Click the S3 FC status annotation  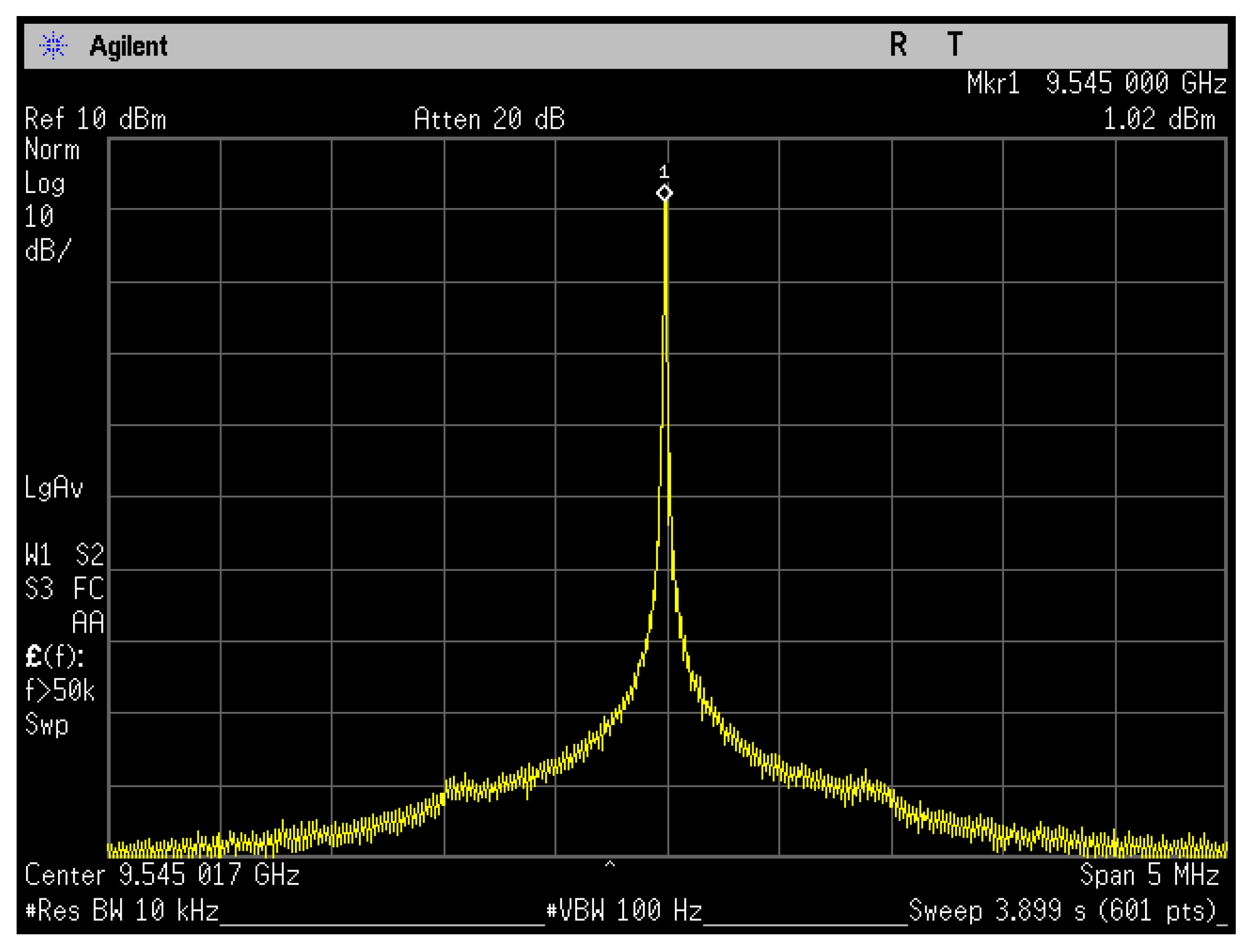click(64, 589)
